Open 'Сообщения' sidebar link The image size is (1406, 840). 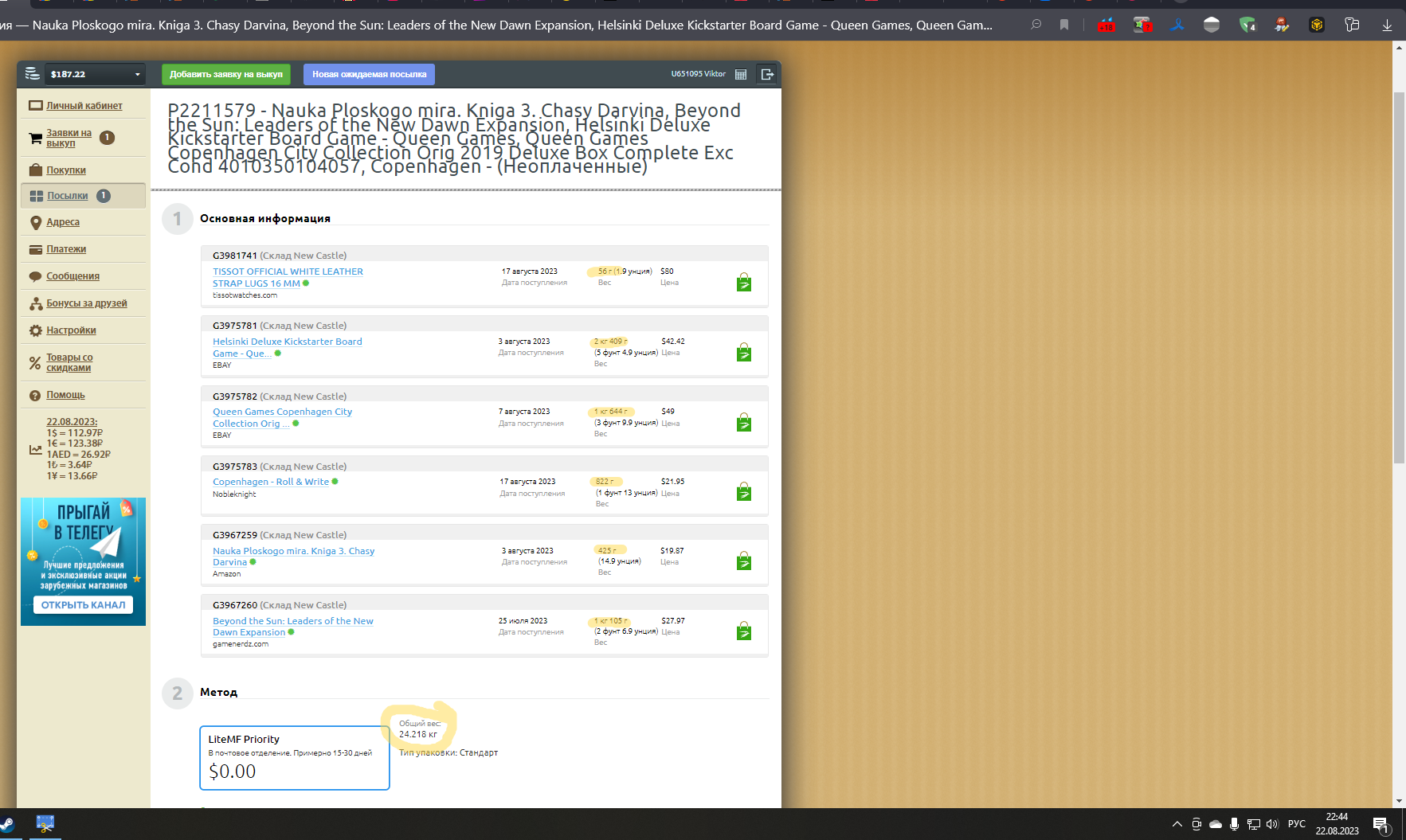click(x=72, y=276)
